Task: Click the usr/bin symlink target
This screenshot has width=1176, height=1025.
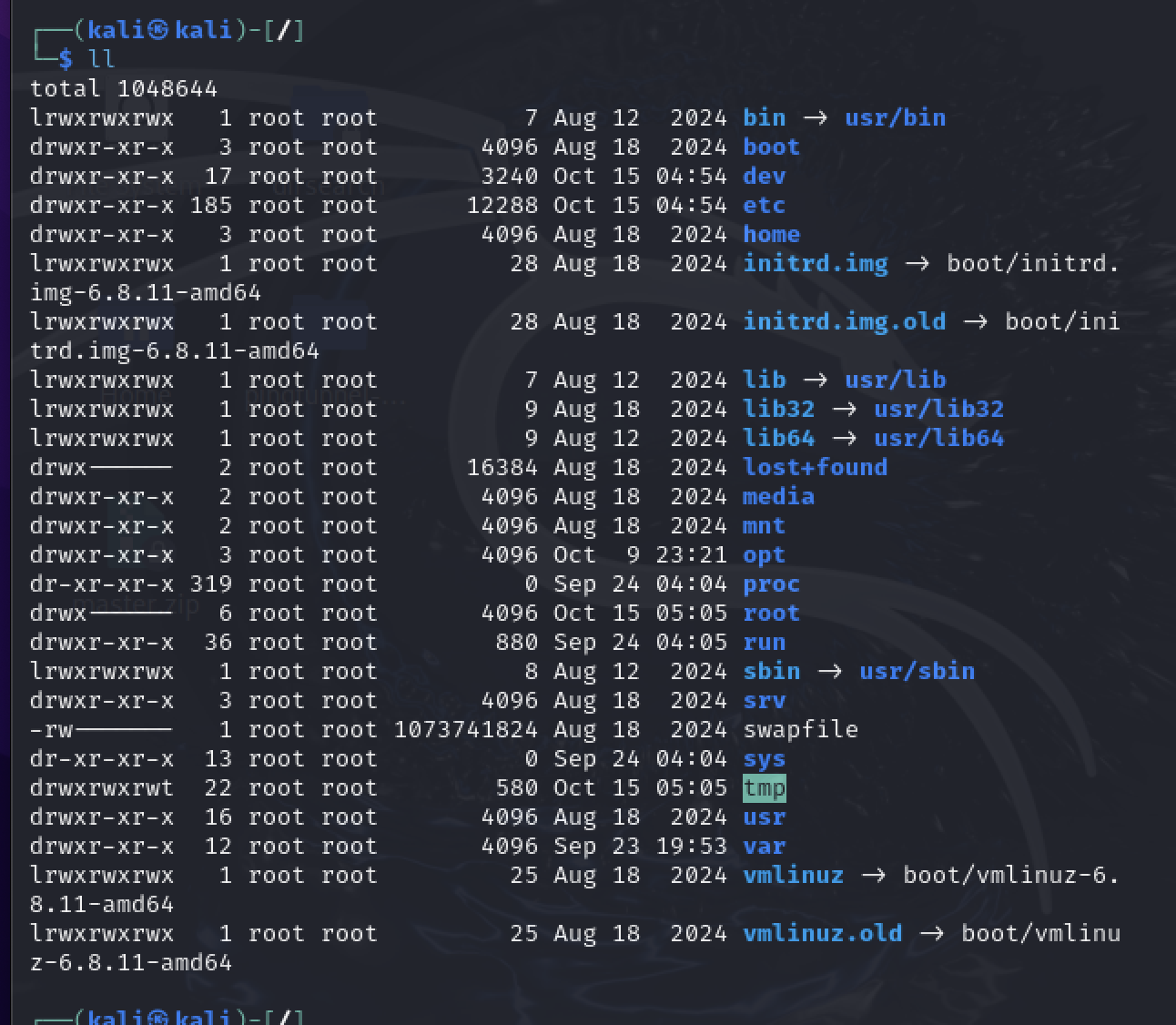Action: (895, 117)
